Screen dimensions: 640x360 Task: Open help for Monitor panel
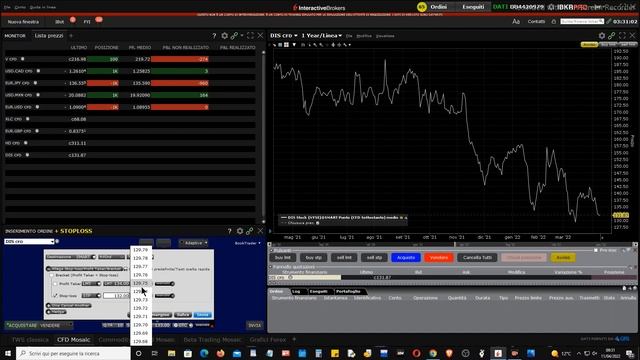(x=214, y=36)
